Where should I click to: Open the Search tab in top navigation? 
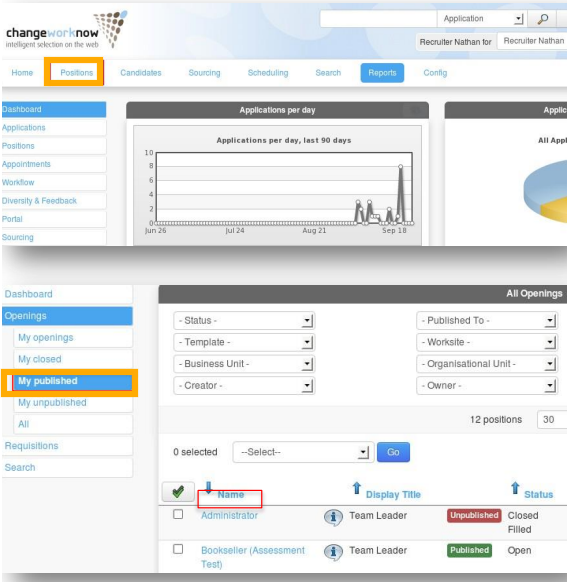click(x=328, y=73)
